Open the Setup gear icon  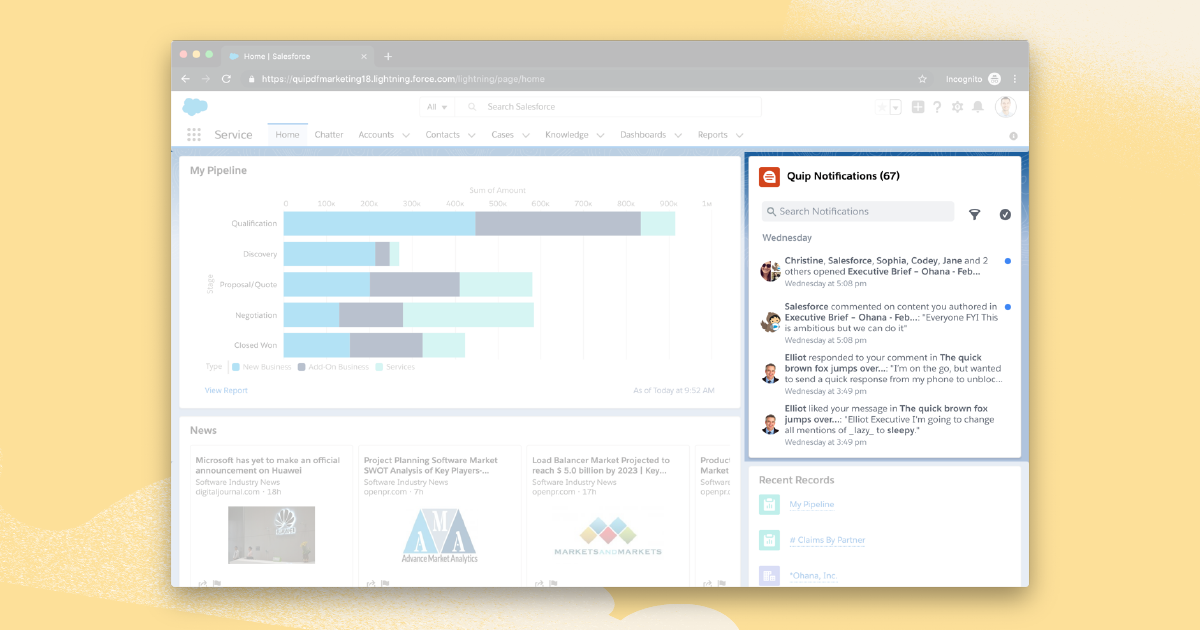coord(957,107)
